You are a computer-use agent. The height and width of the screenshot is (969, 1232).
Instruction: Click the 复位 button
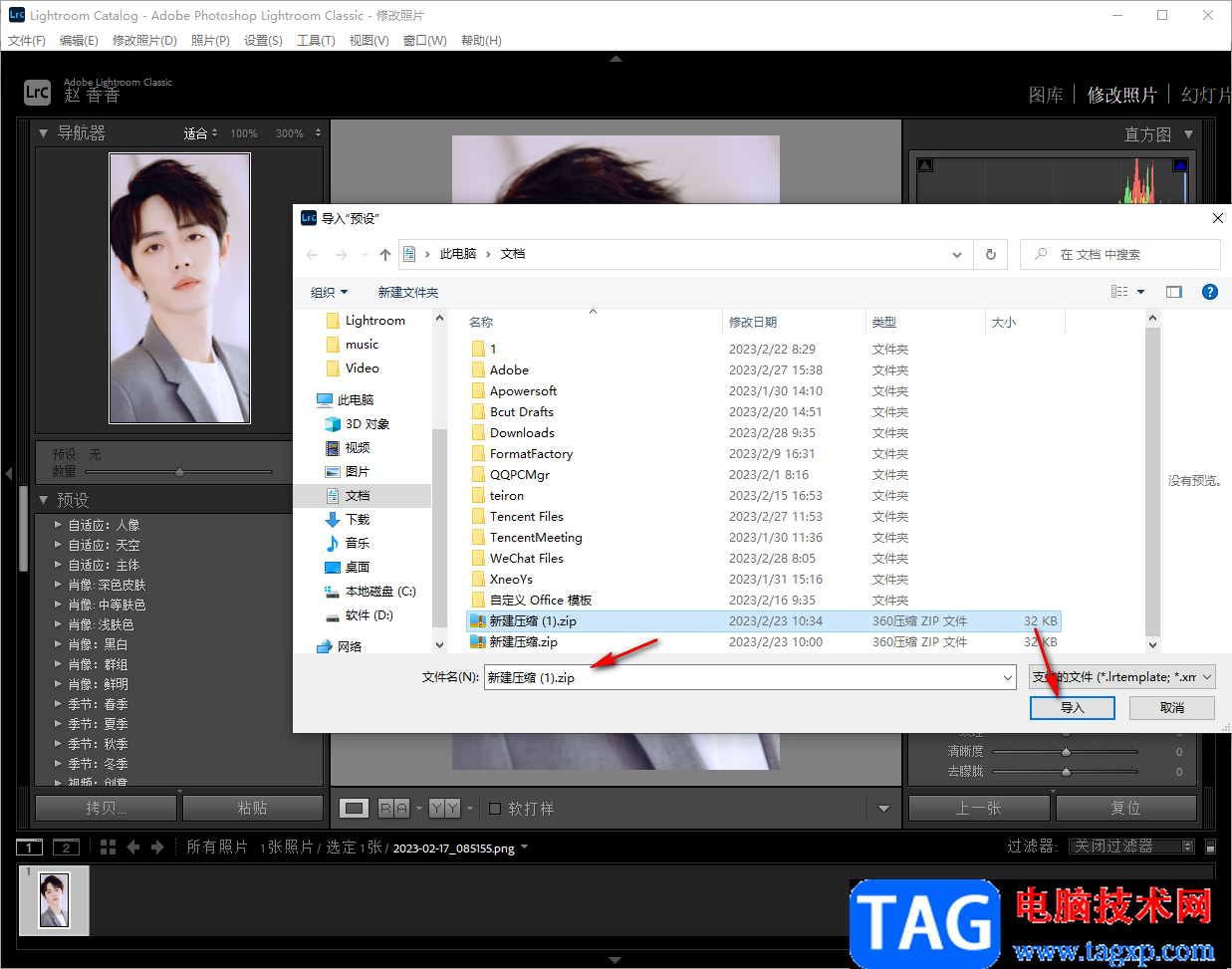tap(1126, 808)
